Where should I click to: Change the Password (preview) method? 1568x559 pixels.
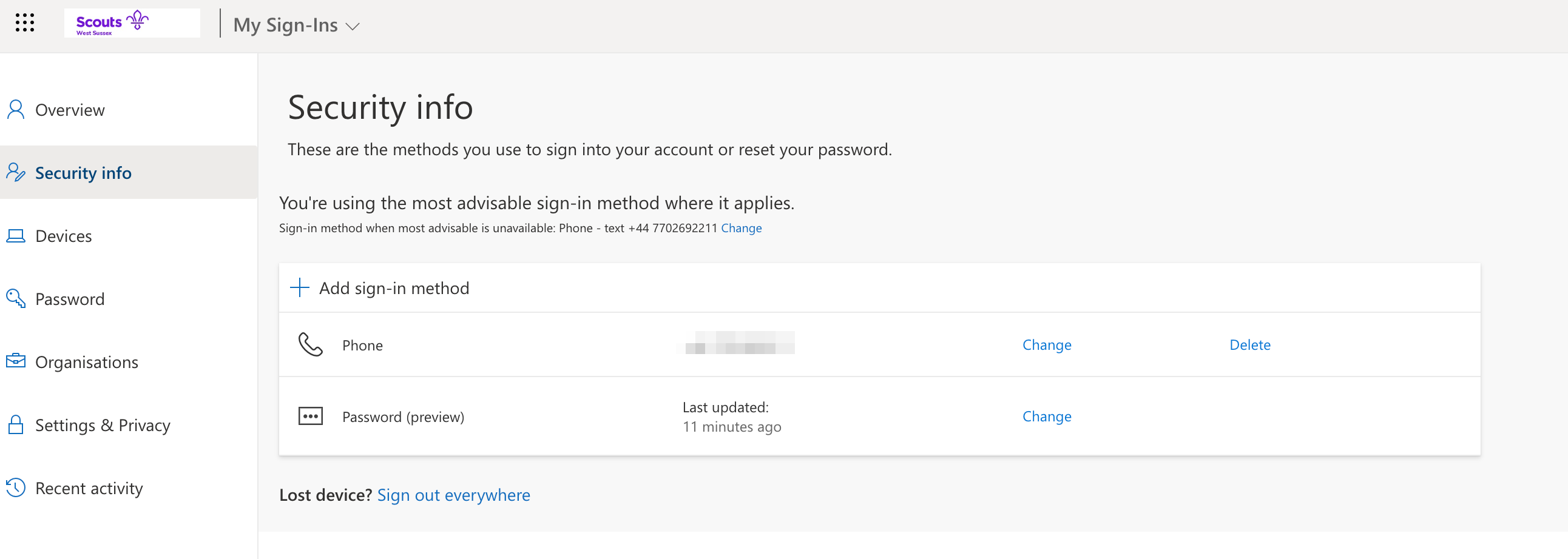(1046, 417)
